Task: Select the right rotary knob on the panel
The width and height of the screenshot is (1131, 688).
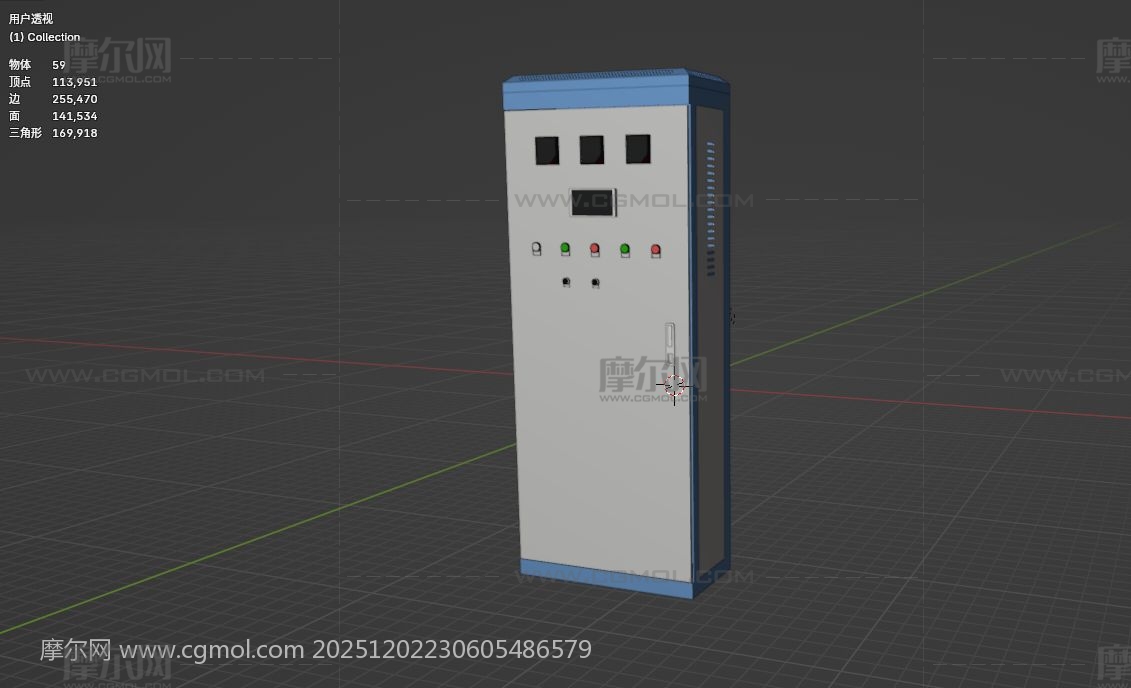Action: pyautogui.click(x=596, y=283)
